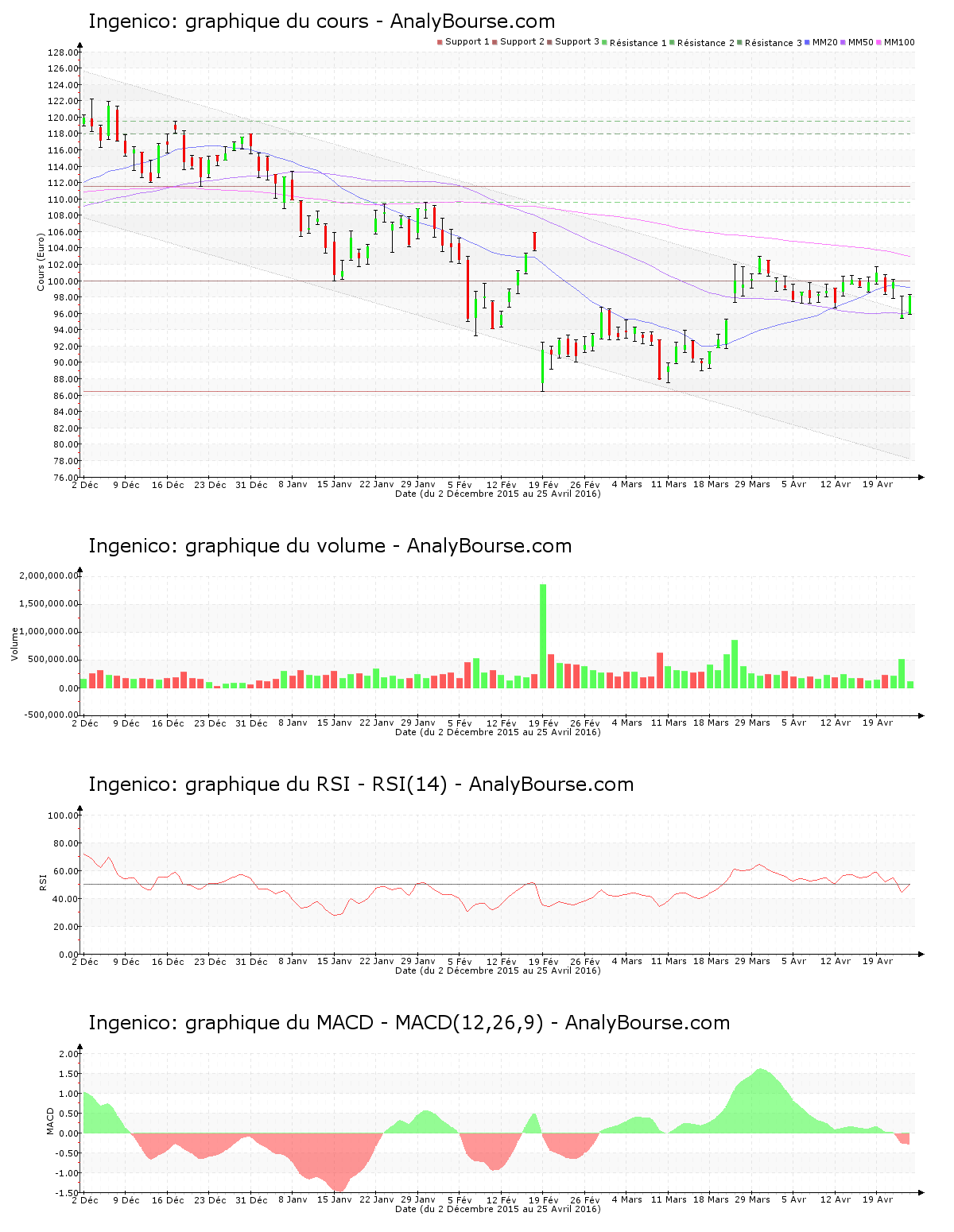Click the 2,000,000.00 value on volume axis
Image resolution: width=954 pixels, height=1232 pixels.
point(49,575)
